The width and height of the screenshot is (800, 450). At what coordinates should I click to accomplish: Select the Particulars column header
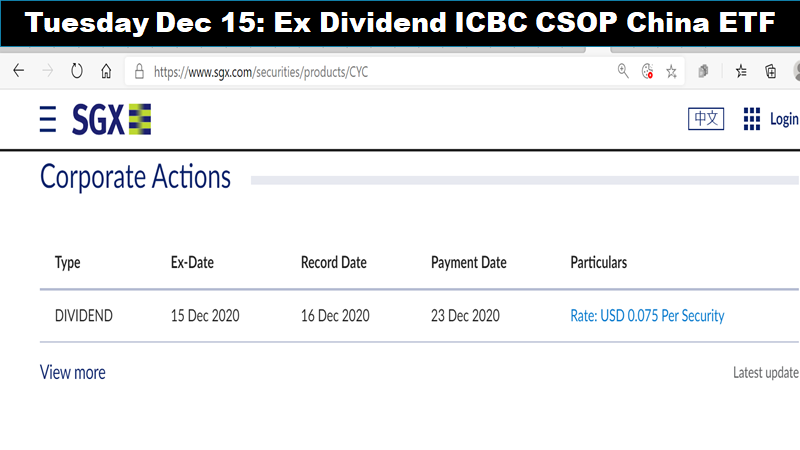pos(598,262)
